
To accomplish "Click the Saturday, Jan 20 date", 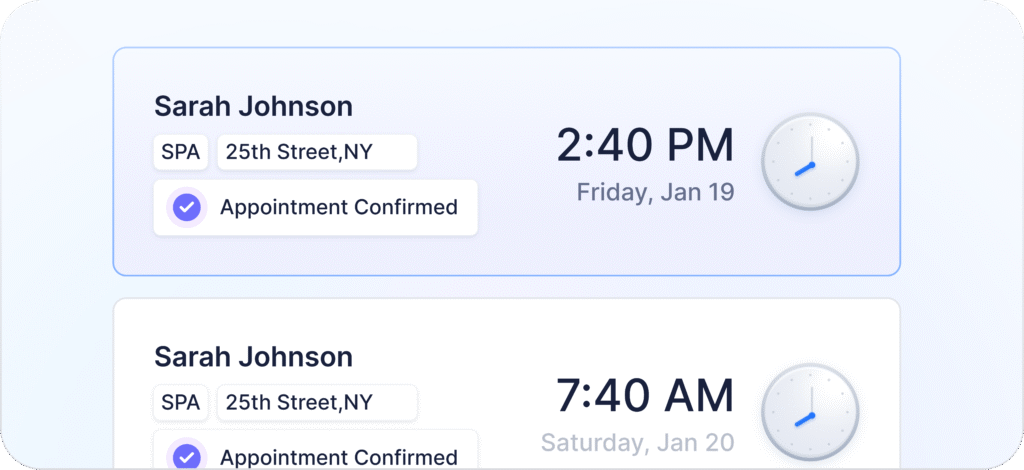I will click(x=638, y=442).
